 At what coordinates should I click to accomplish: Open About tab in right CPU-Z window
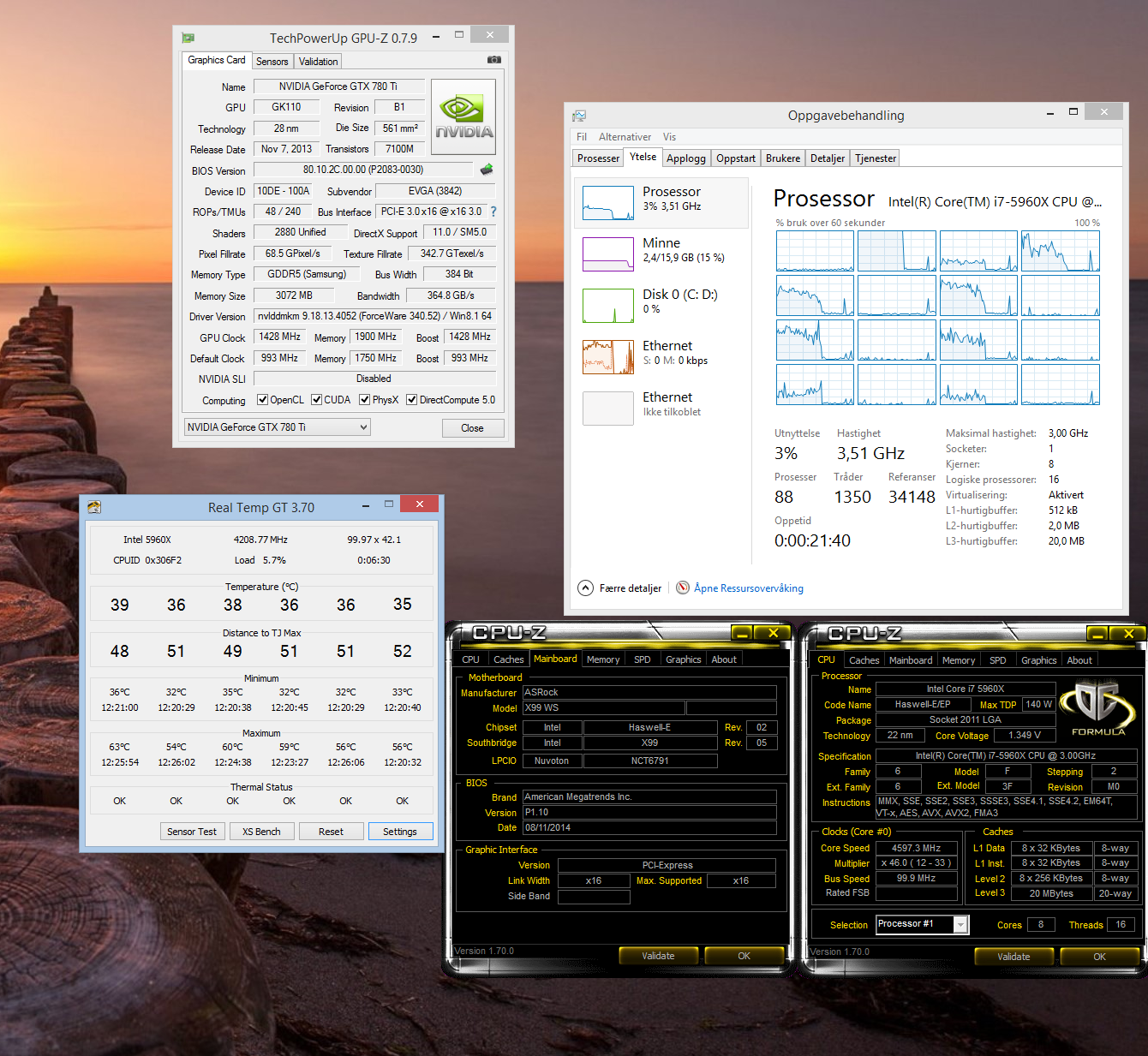click(x=1079, y=660)
